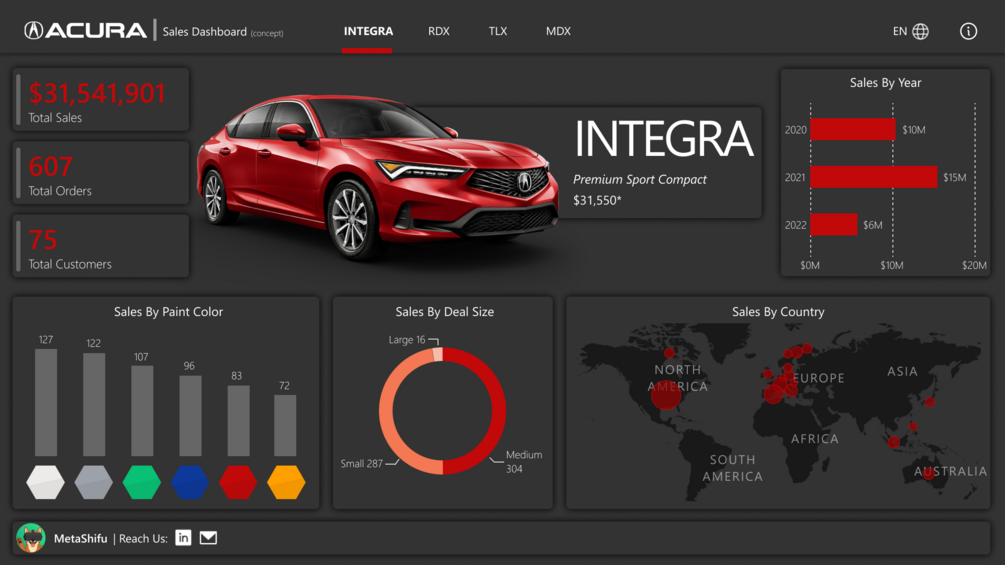Viewport: 1005px width, 565px height.
Task: Click the Medium 304 label
Action: [x=524, y=461]
